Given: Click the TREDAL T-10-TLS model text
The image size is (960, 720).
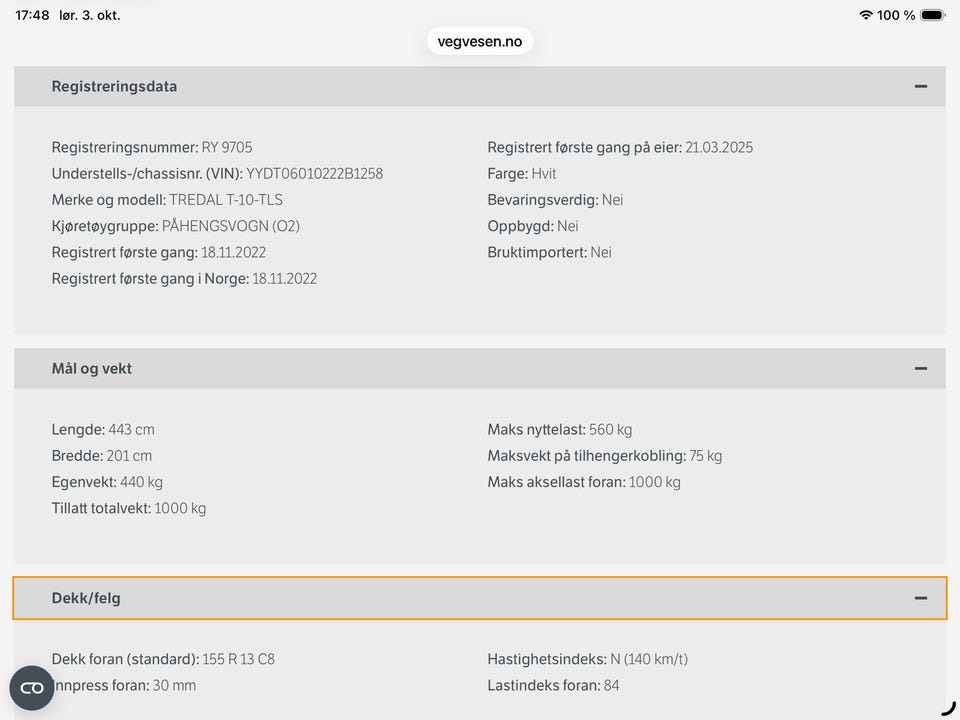Looking at the screenshot, I should pos(226,200).
